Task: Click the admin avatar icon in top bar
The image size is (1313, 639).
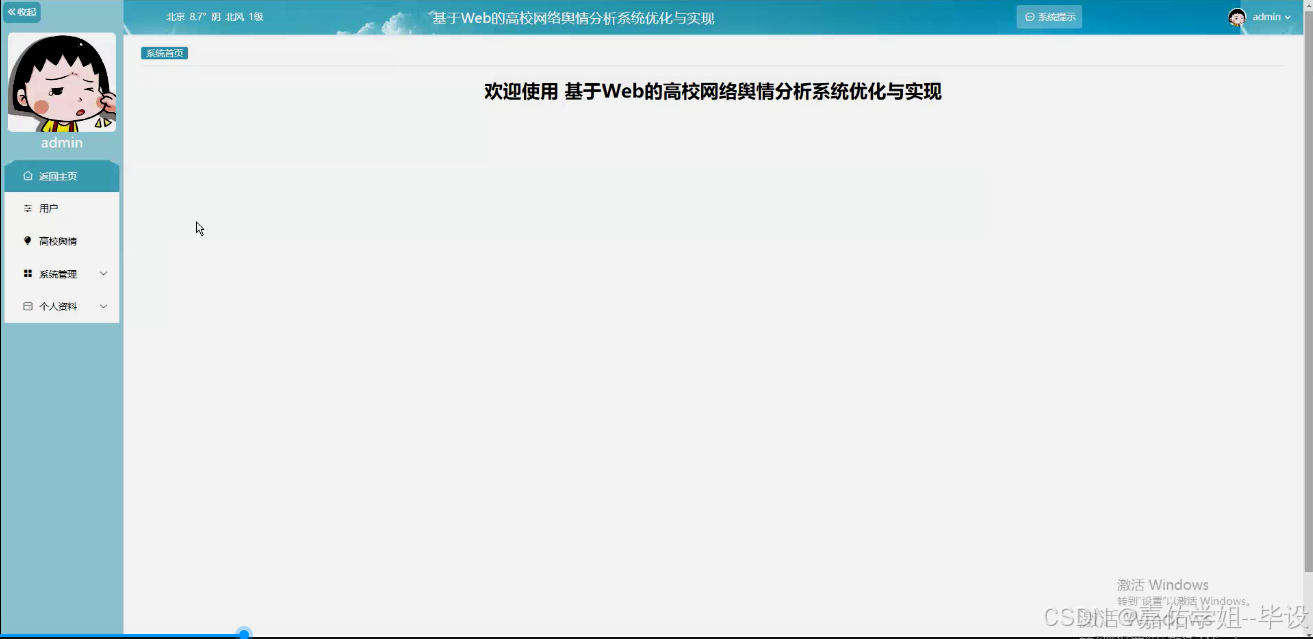Action: pos(1236,16)
